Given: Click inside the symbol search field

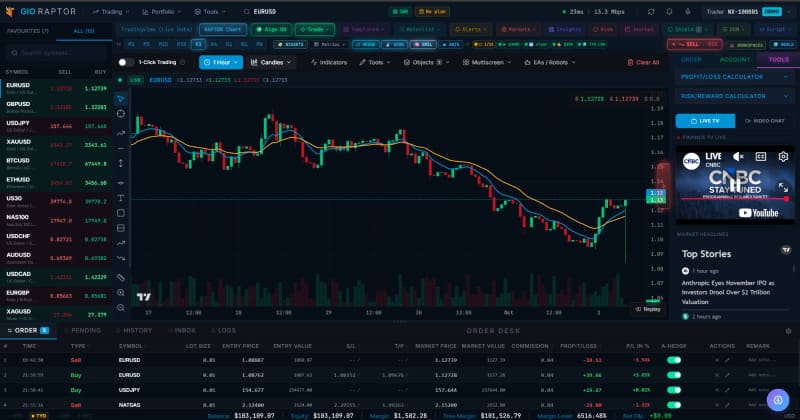Looking at the screenshot, I should click(56, 53).
